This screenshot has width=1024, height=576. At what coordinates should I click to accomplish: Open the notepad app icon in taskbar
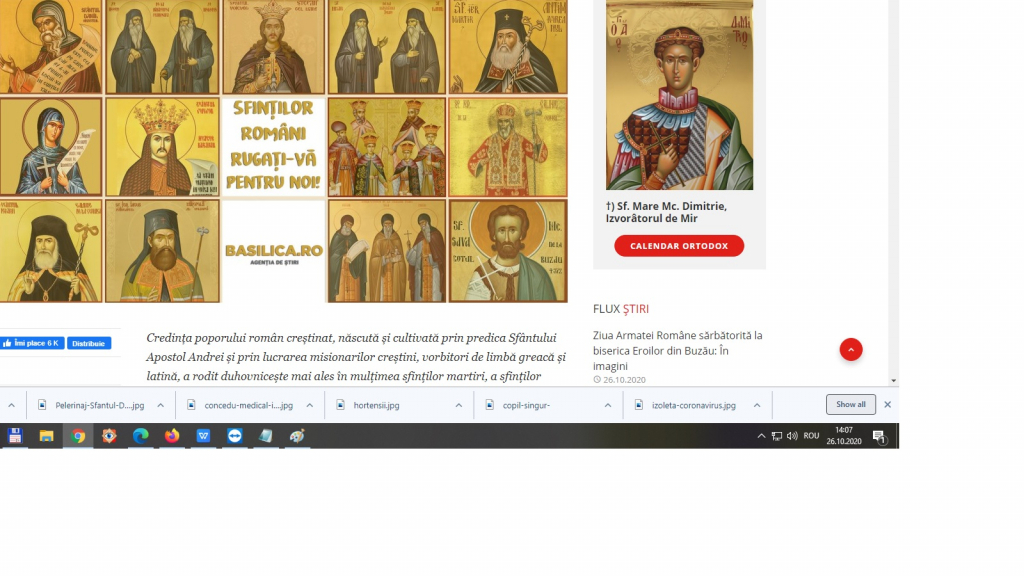click(x=266, y=436)
